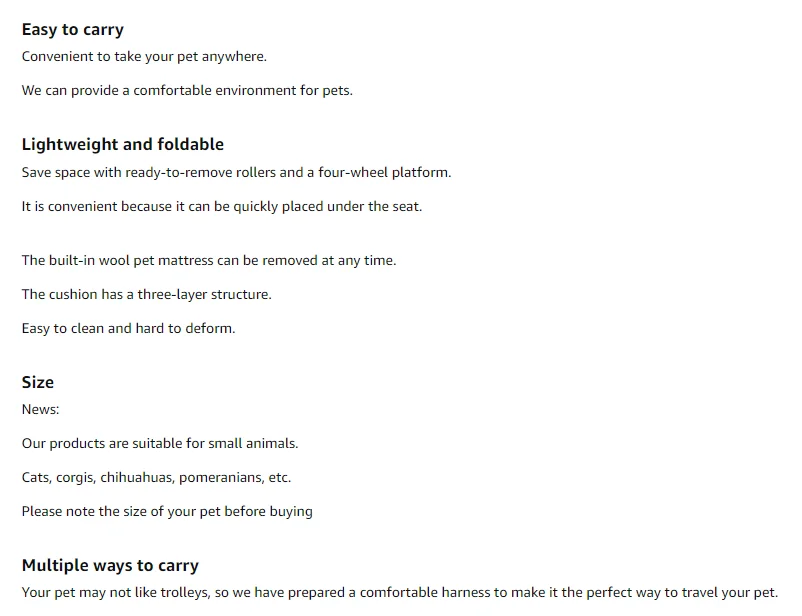Image resolution: width=802 pixels, height=616 pixels.
Task: Click the sentence about placing under the seat
Action: (222, 207)
